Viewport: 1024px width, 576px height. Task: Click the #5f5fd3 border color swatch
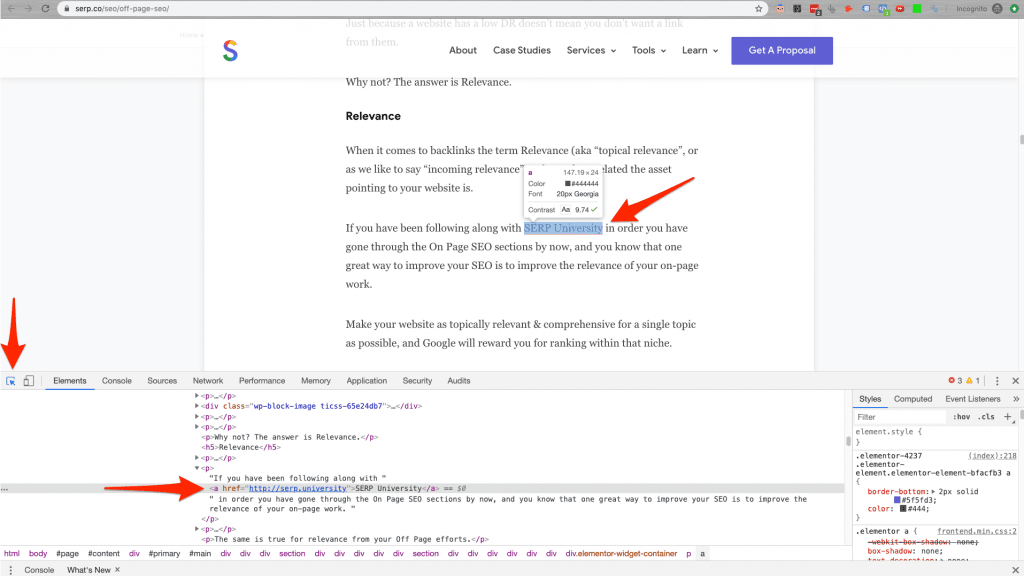(897, 500)
